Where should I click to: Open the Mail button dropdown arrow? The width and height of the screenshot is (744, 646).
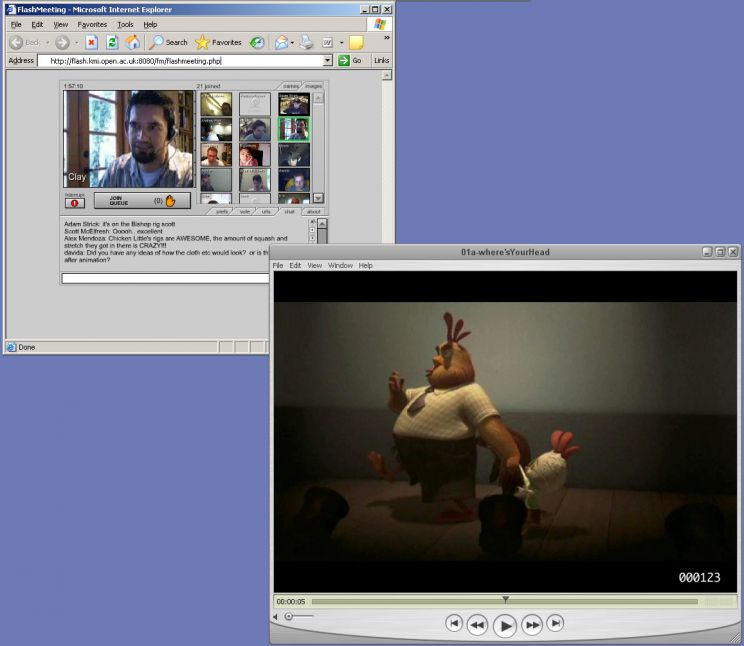click(292, 43)
